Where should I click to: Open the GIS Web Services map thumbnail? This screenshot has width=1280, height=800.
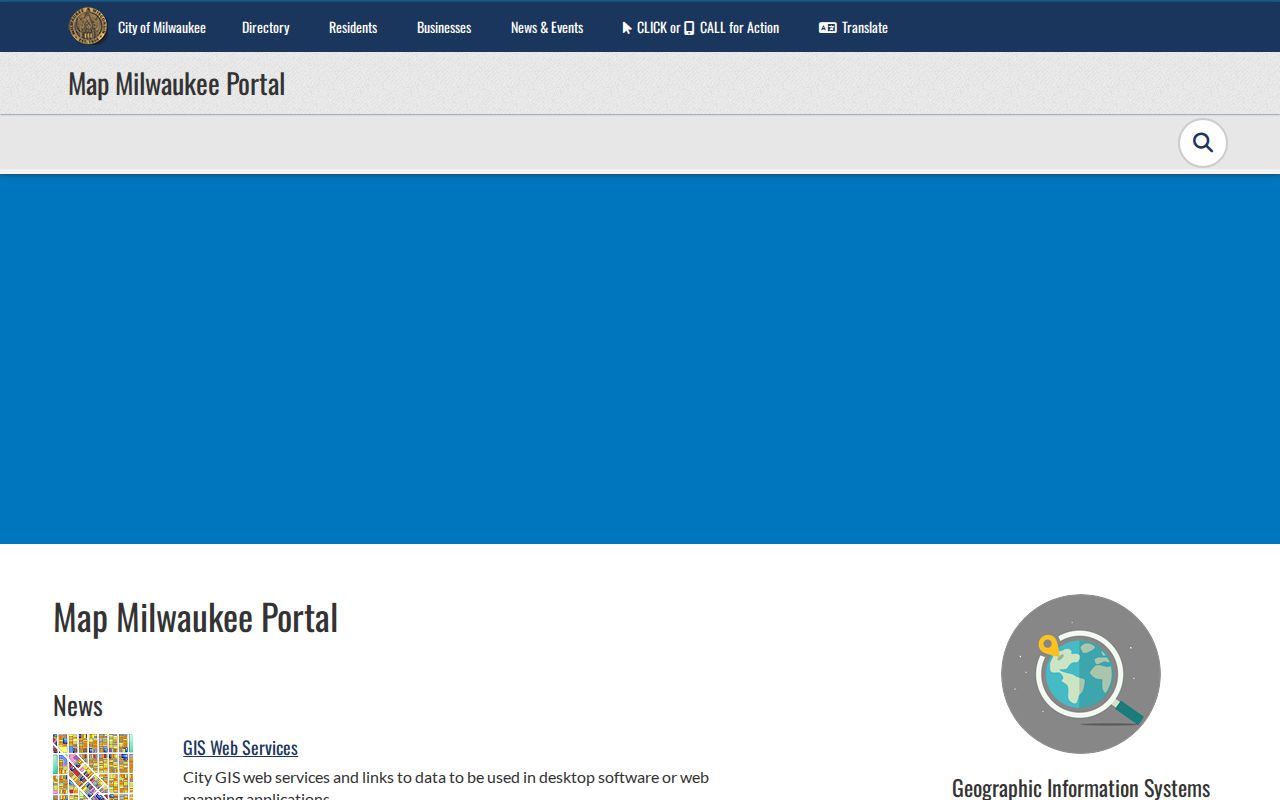93,767
